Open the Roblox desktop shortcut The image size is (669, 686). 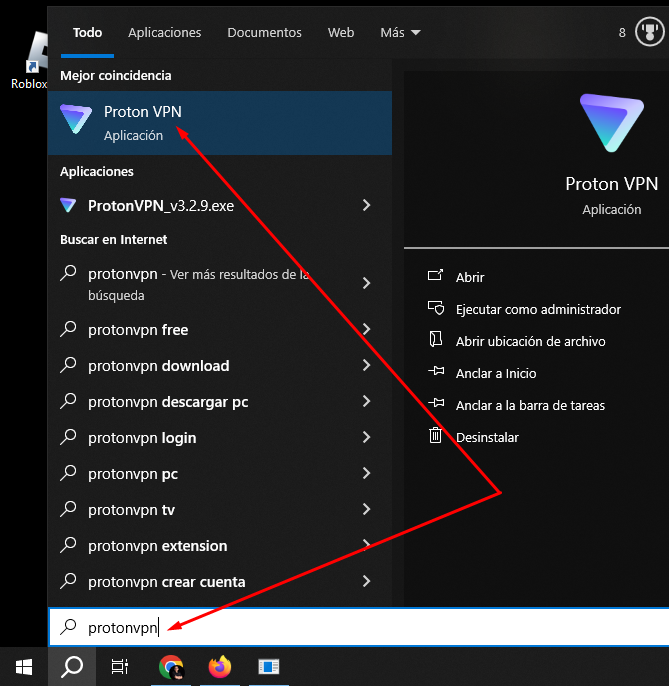(x=32, y=62)
